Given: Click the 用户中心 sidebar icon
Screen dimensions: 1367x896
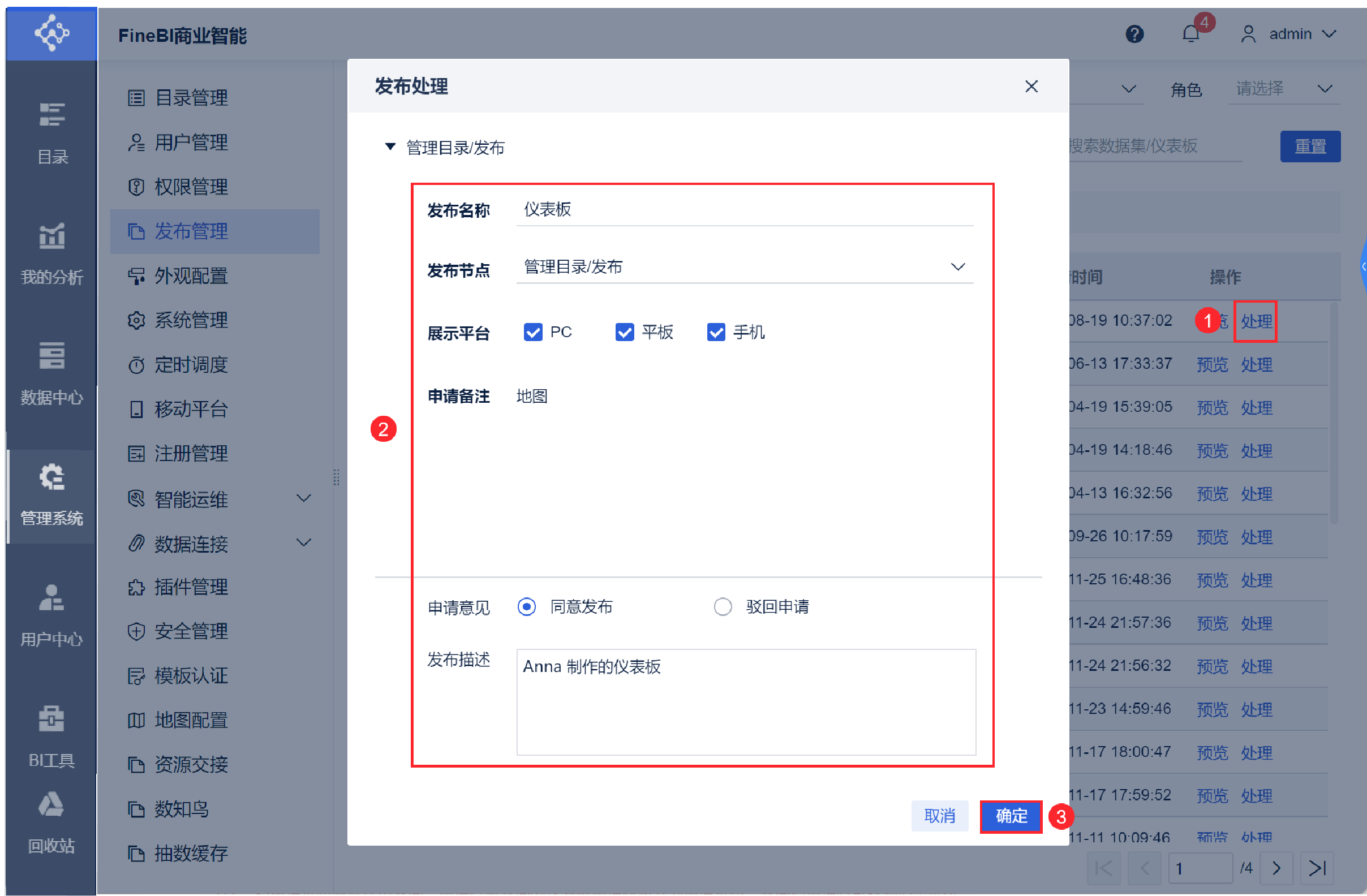Looking at the screenshot, I should click(x=51, y=598).
